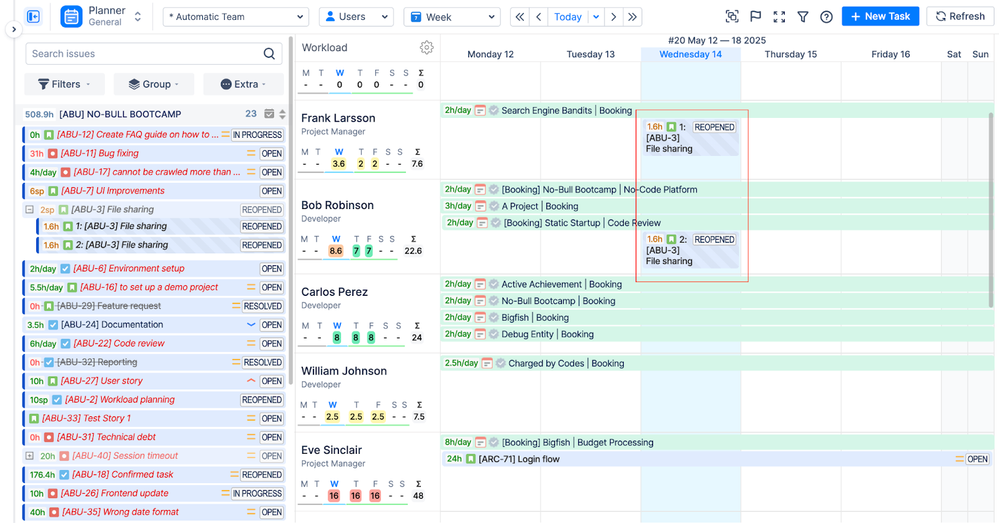Open the Automatic Team dropdown

pyautogui.click(x=236, y=17)
